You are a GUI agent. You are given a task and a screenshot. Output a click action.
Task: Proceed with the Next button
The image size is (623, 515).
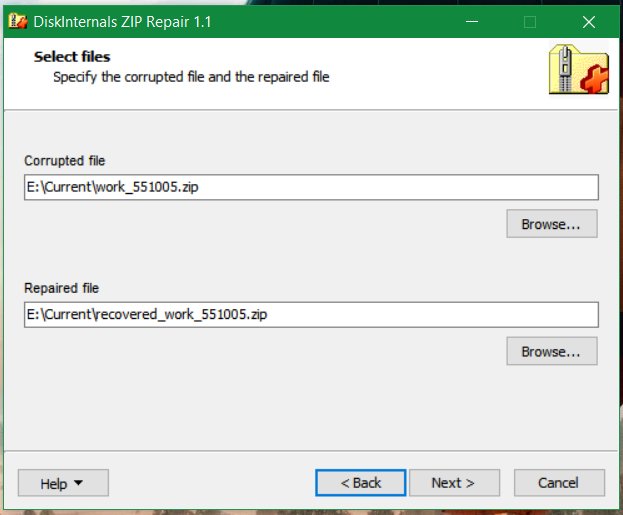[454, 483]
